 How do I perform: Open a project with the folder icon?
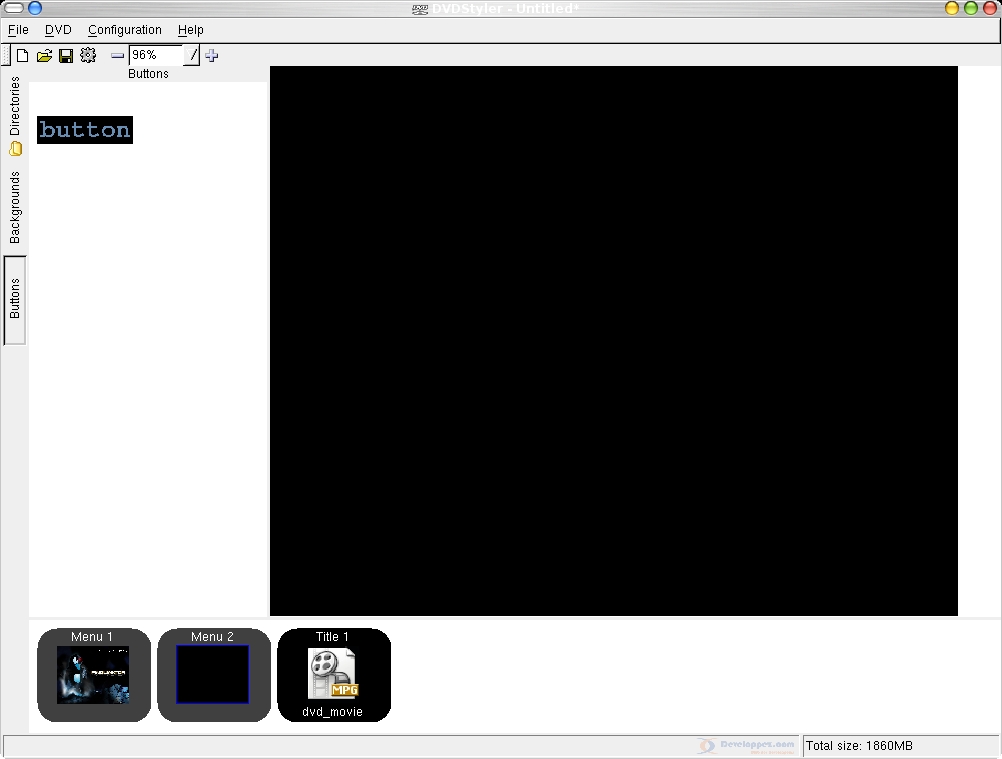44,56
